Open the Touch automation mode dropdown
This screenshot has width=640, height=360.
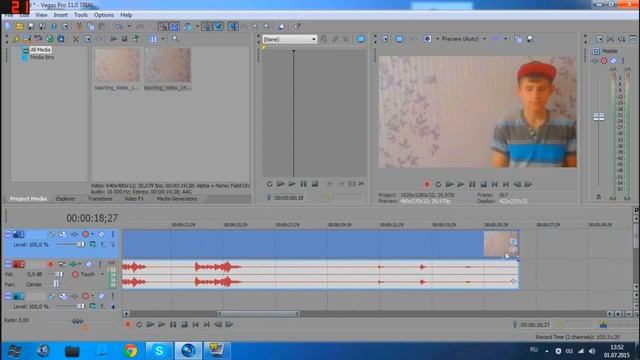[x=102, y=275]
